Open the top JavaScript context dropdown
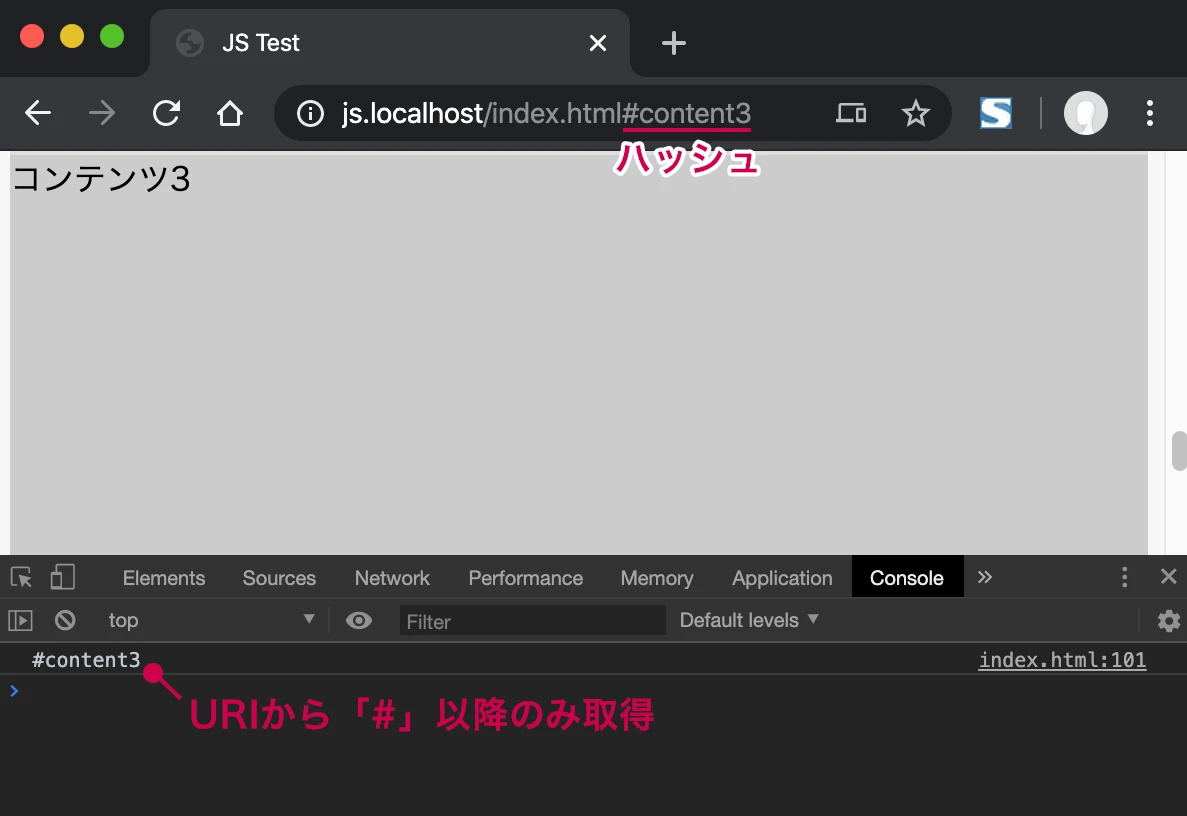Screen dimensions: 1187x816 pyautogui.click(x=210, y=621)
